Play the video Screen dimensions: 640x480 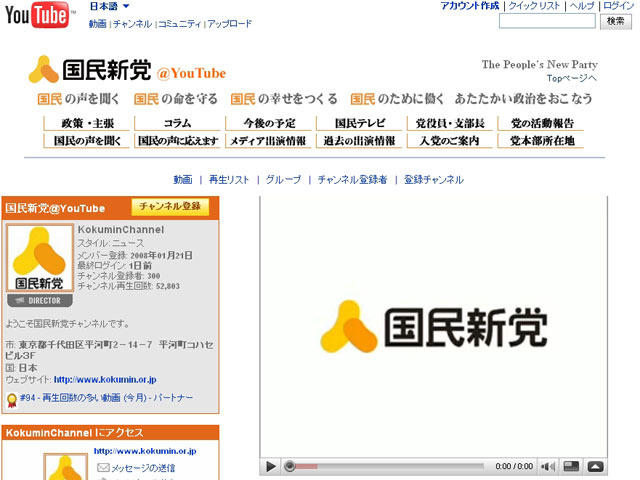[270, 466]
